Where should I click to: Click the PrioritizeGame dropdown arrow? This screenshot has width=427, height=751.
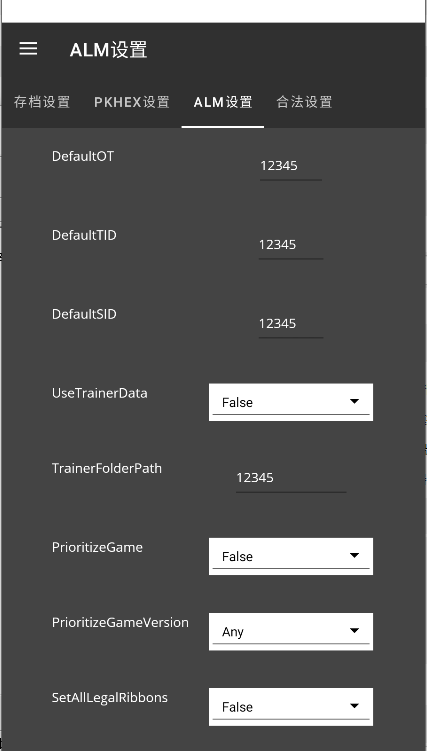pos(354,556)
